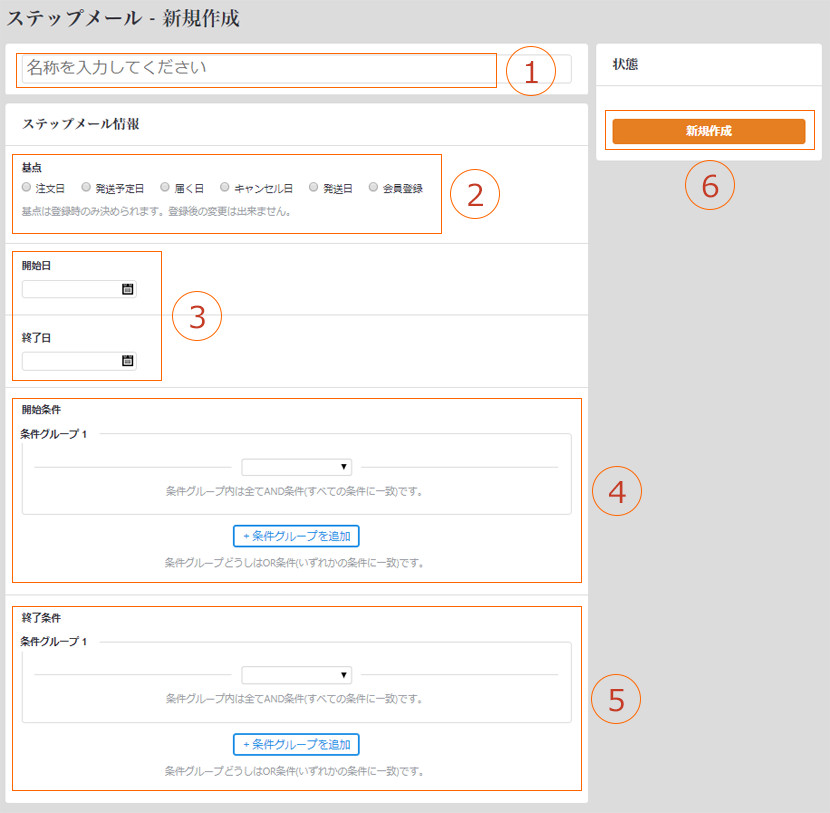Choose 発送予定日 as the base point
This screenshot has width=830, height=813.
tap(87, 187)
